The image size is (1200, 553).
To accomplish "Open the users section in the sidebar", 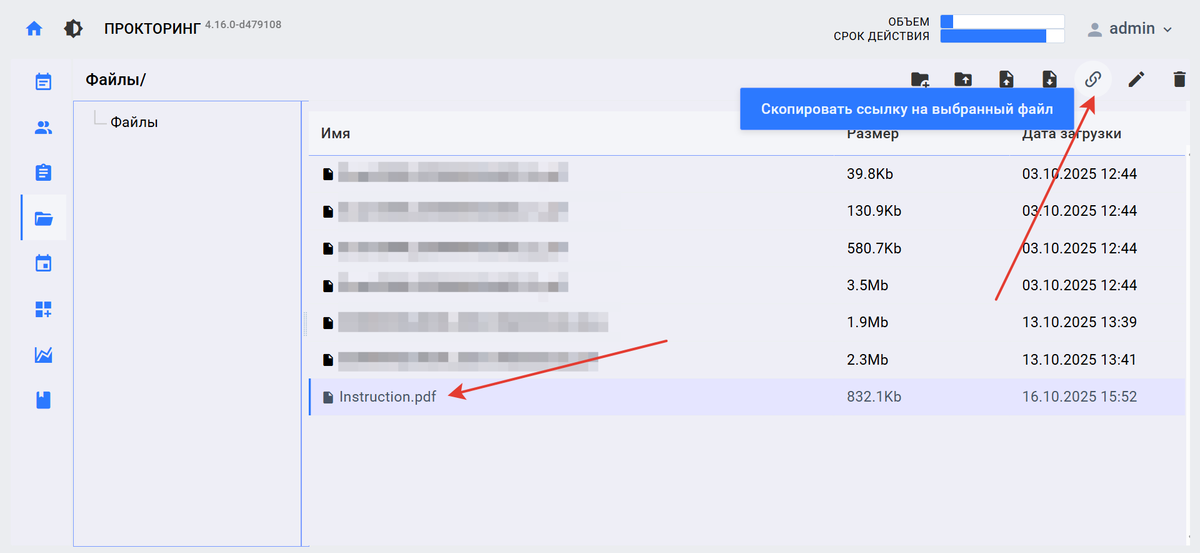I will coord(43,127).
